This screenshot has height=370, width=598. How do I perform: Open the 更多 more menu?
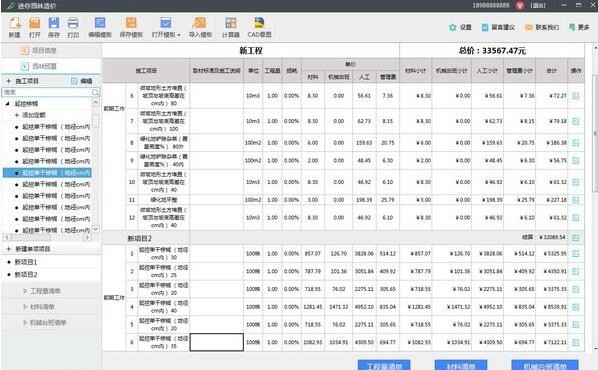579,27
